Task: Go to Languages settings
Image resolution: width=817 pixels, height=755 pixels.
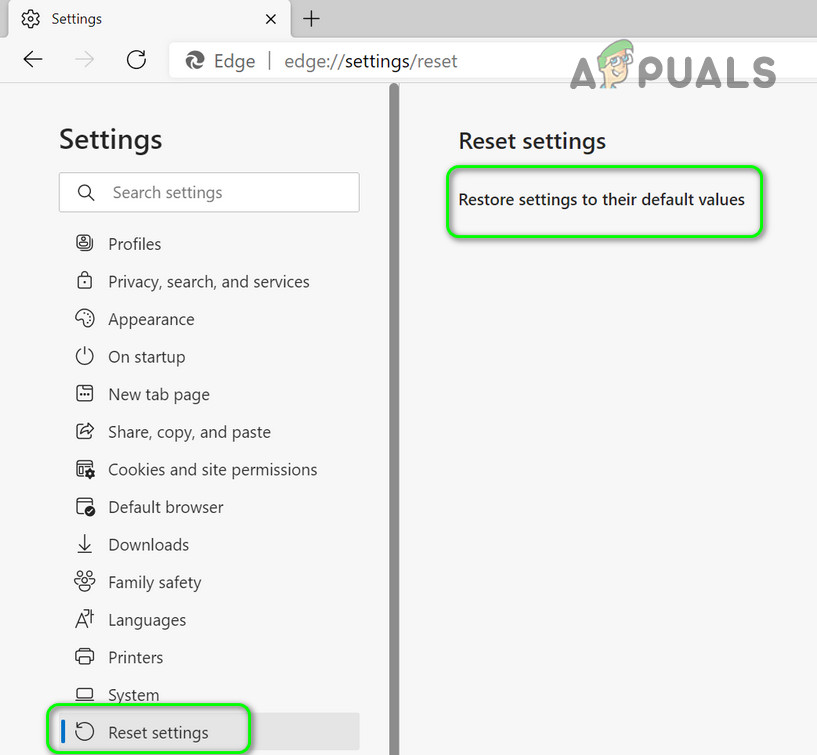Action: click(130, 620)
